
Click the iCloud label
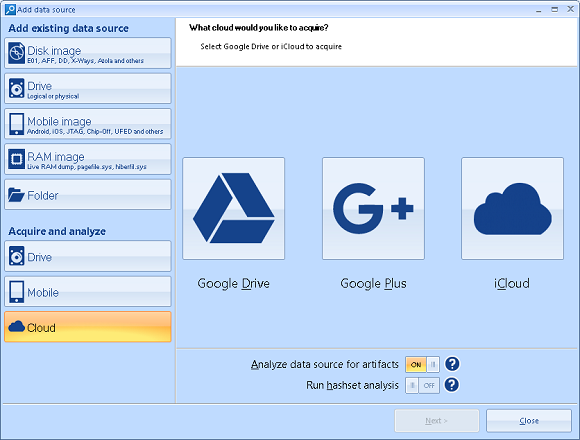512,284
